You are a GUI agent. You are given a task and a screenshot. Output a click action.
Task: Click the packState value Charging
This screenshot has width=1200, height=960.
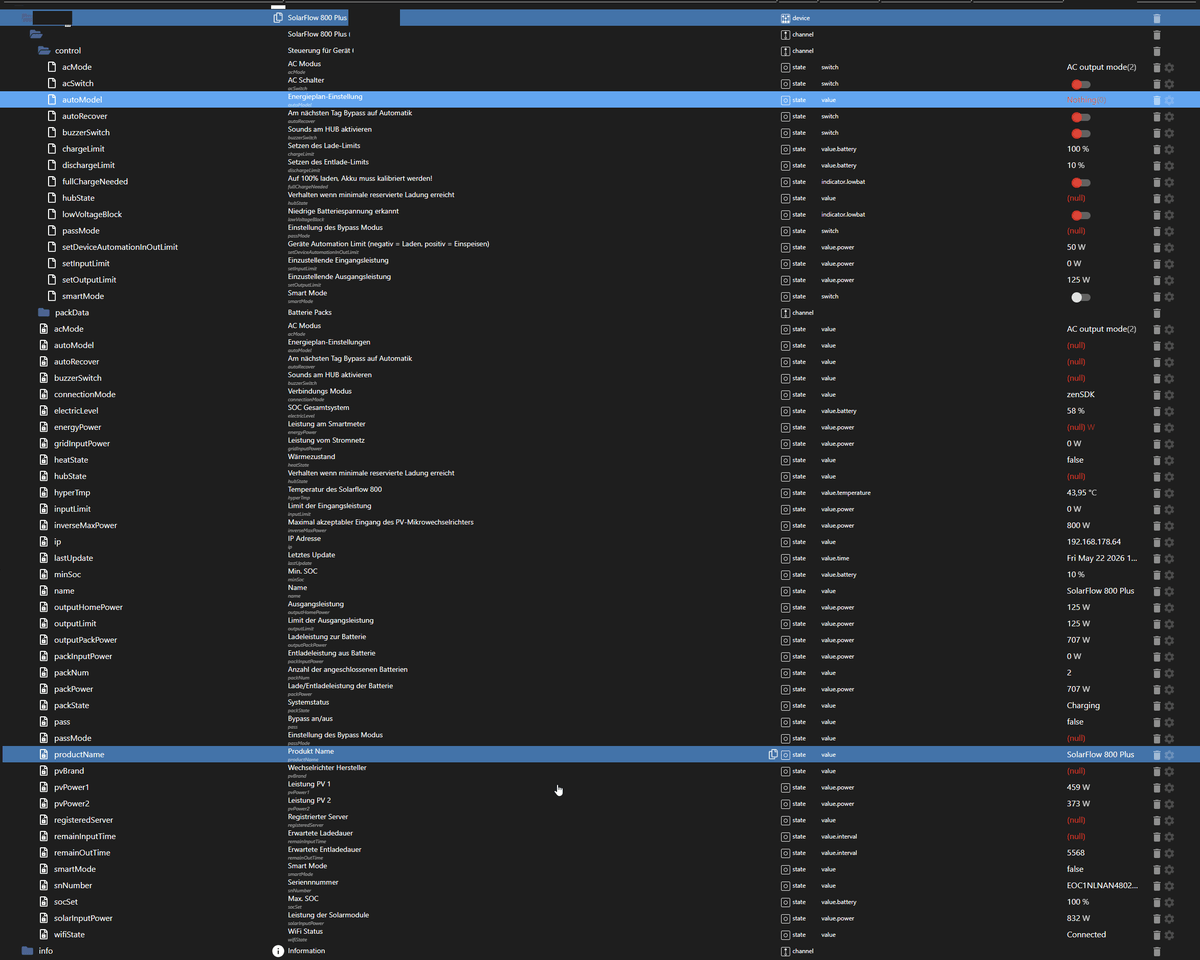point(1083,706)
